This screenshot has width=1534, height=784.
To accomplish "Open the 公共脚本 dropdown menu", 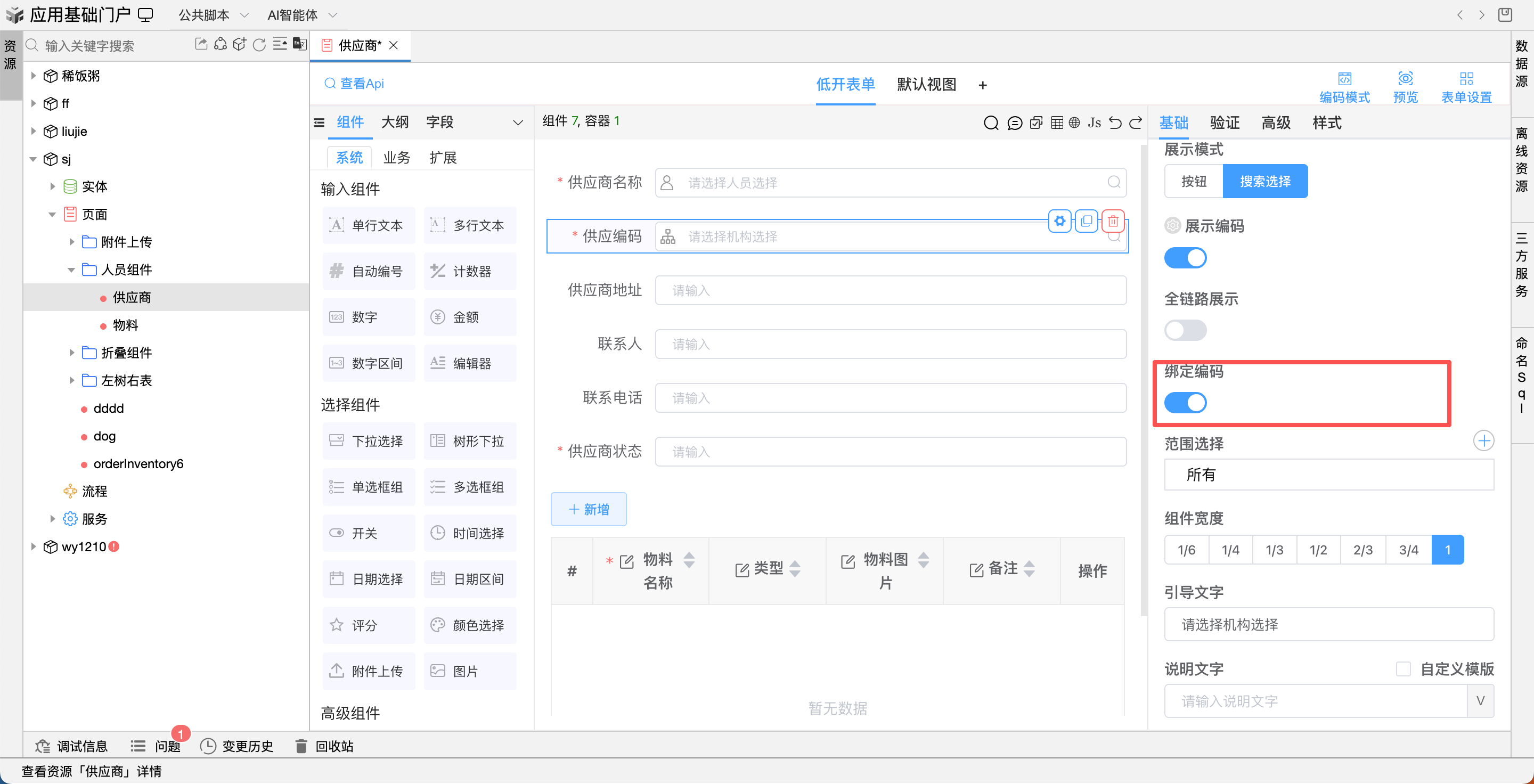I will click(214, 15).
